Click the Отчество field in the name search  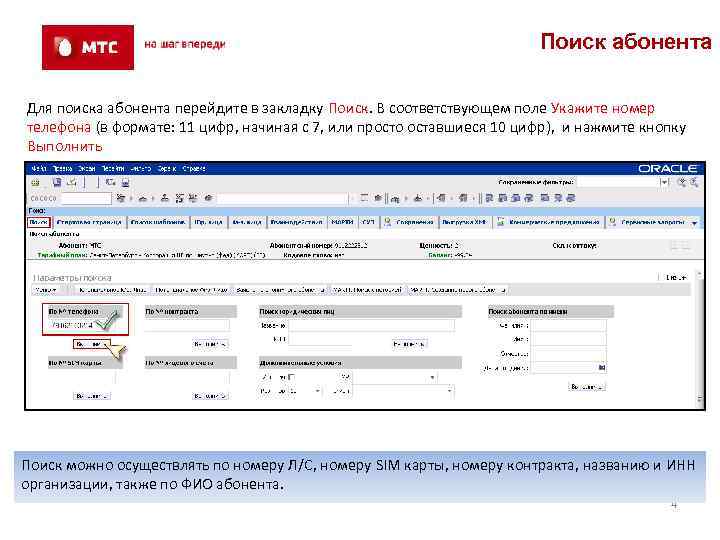point(568,354)
